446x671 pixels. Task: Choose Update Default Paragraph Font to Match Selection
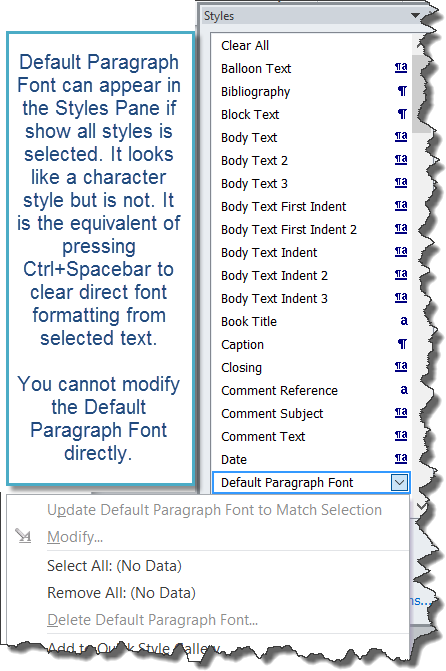[x=214, y=510]
